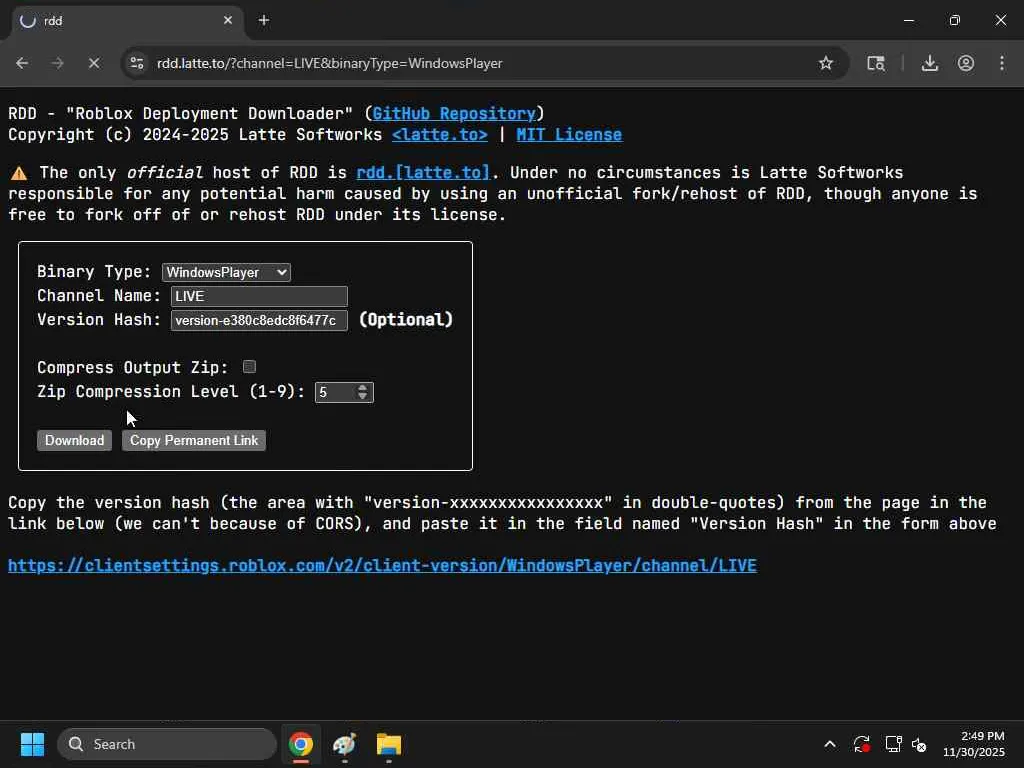
Task: Open a new tab with plus button
Action: tap(264, 20)
